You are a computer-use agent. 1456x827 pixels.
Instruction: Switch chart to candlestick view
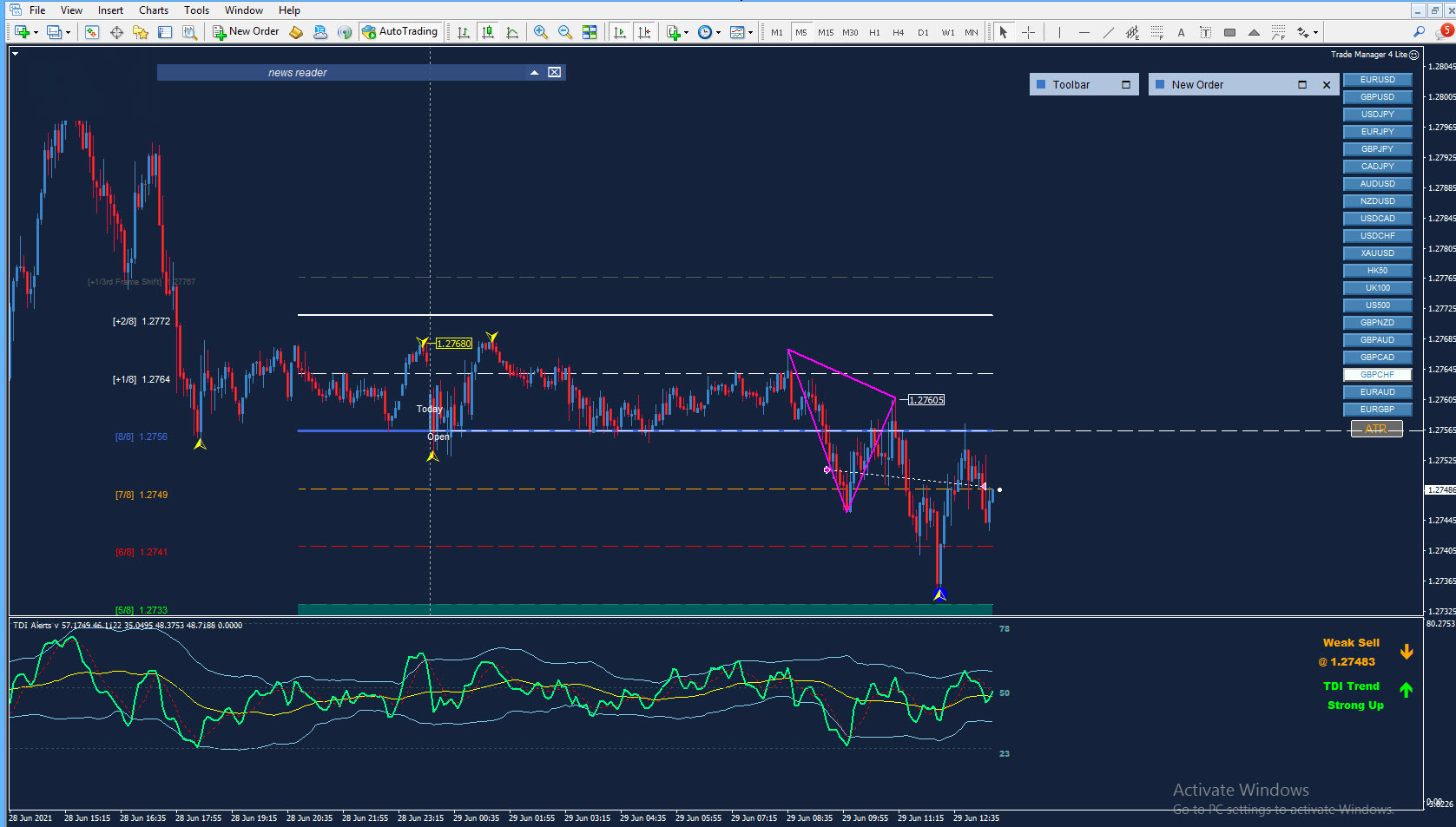pyautogui.click(x=488, y=32)
